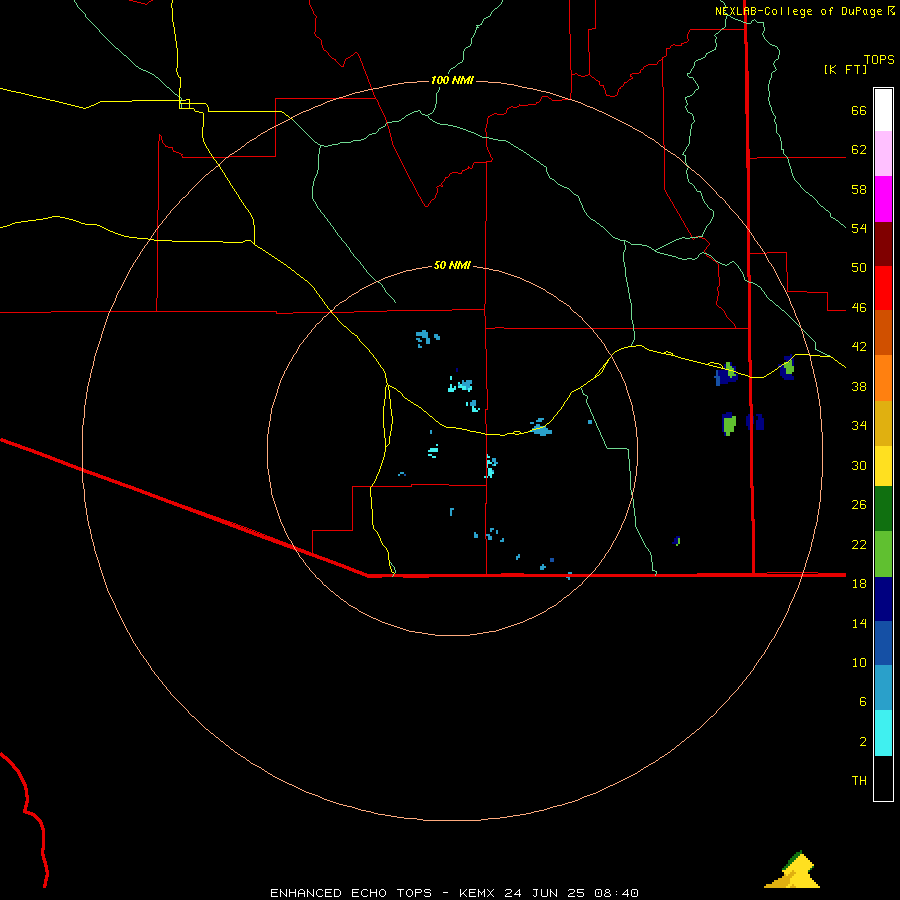
Task: Click the 54 scale label
Action: pos(859,228)
